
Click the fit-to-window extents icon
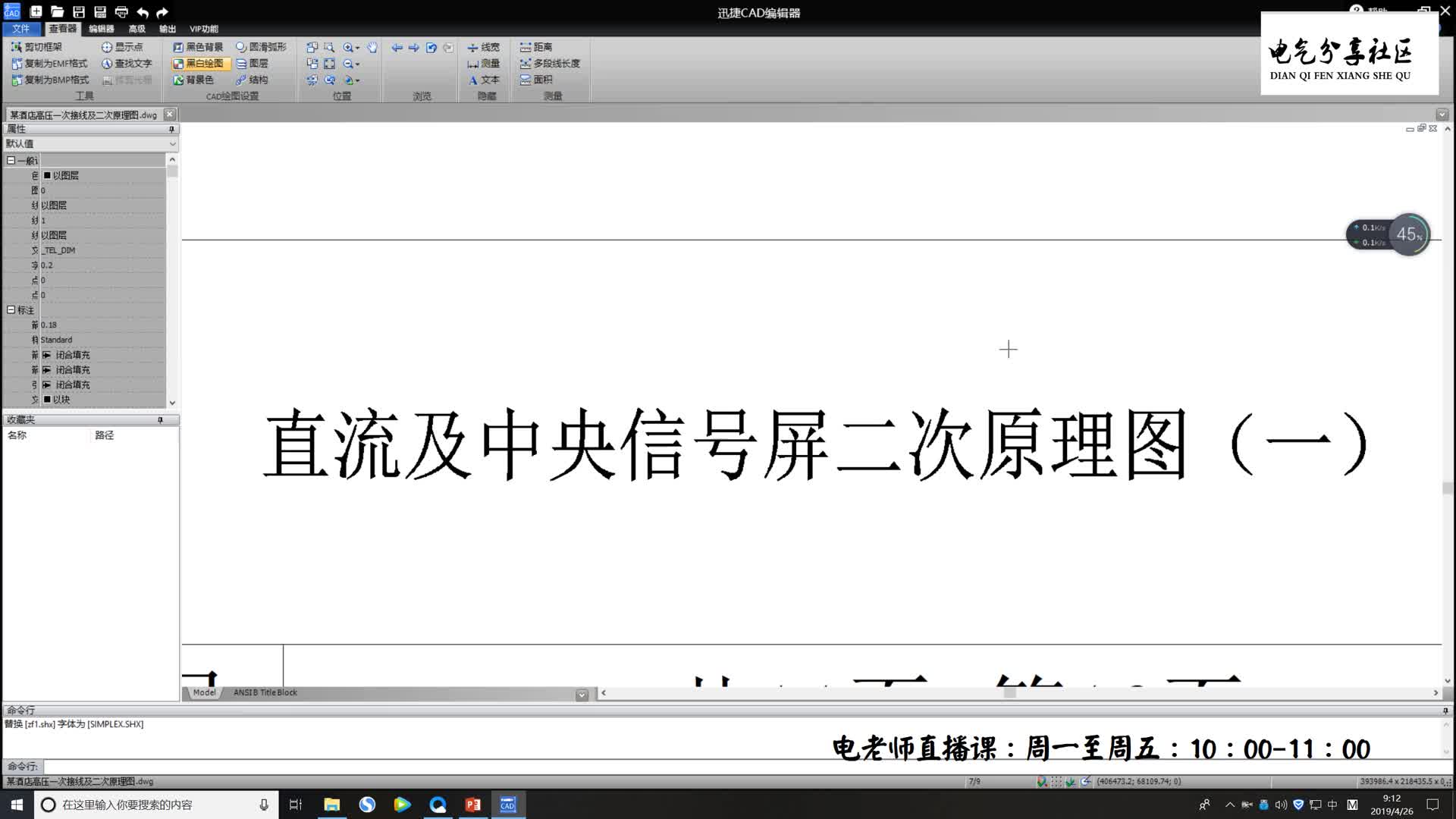pyautogui.click(x=329, y=64)
